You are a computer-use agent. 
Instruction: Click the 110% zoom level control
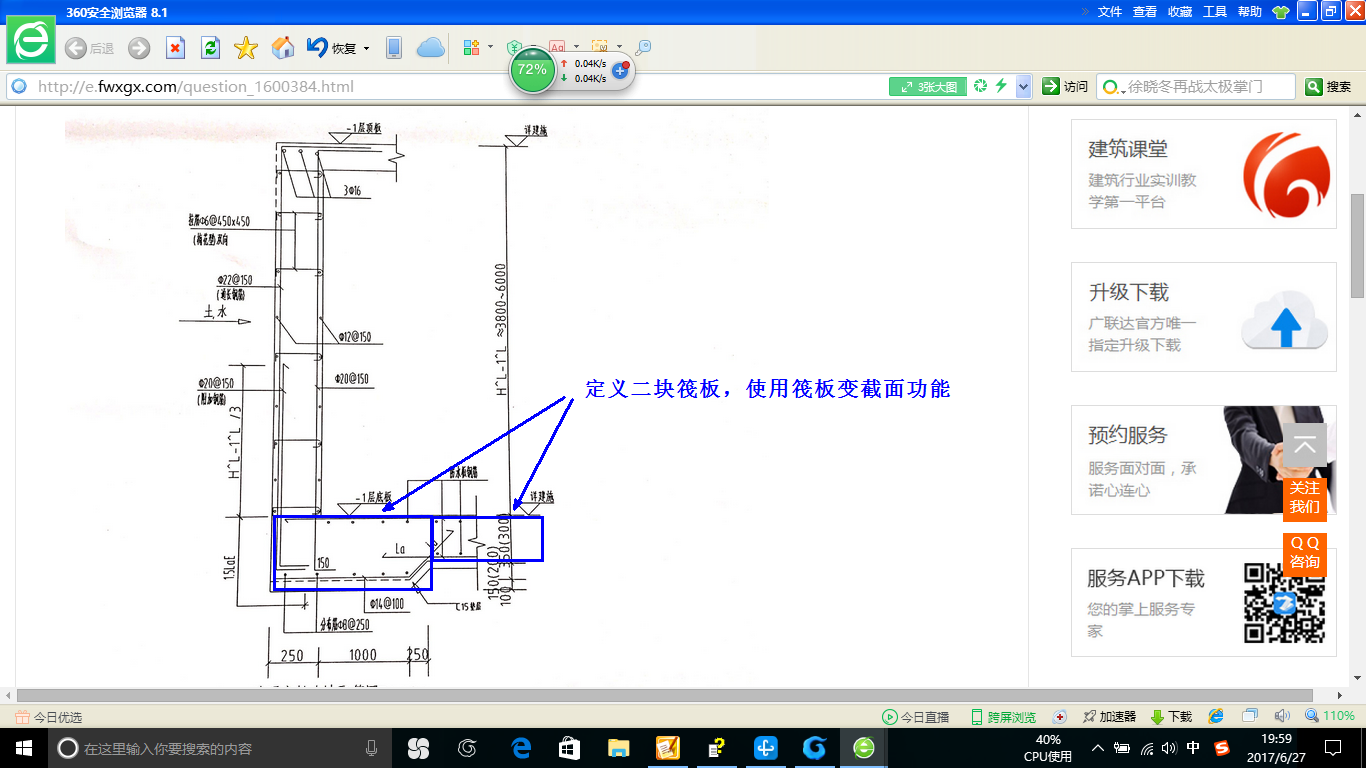(x=1329, y=717)
